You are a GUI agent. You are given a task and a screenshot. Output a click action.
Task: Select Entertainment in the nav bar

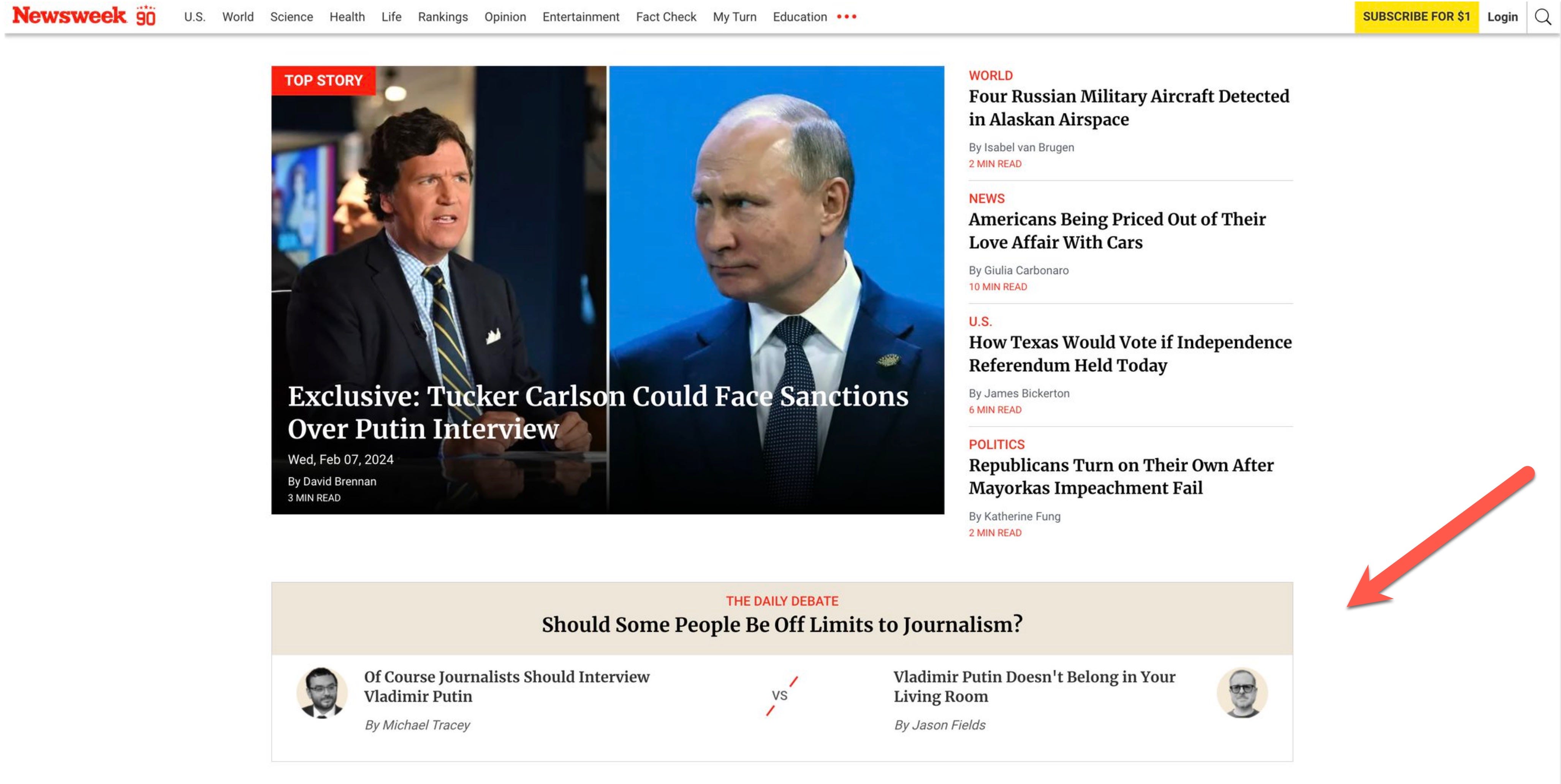coord(581,17)
